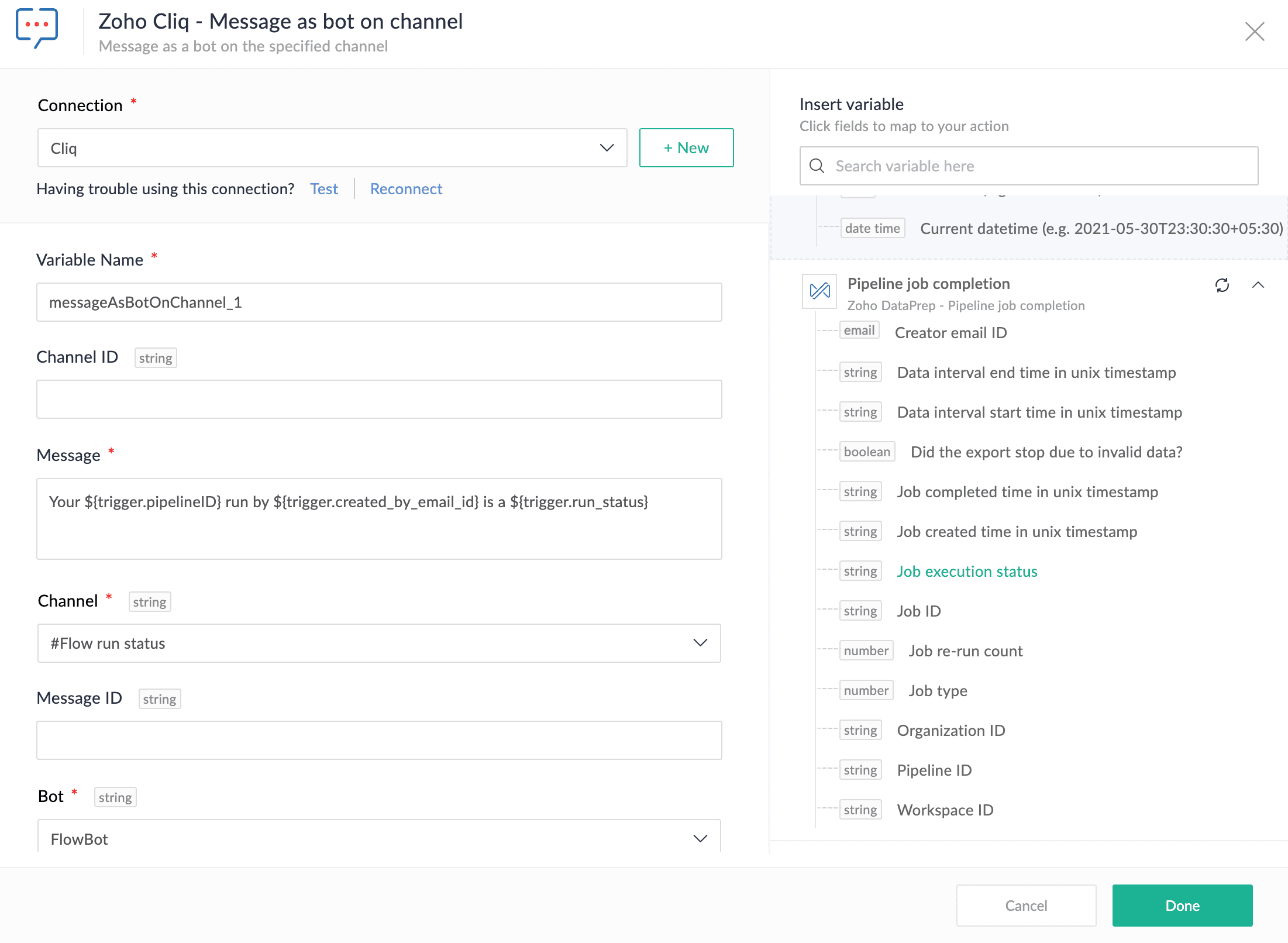Open the Channel dropdown with #Flow run status

click(x=379, y=643)
